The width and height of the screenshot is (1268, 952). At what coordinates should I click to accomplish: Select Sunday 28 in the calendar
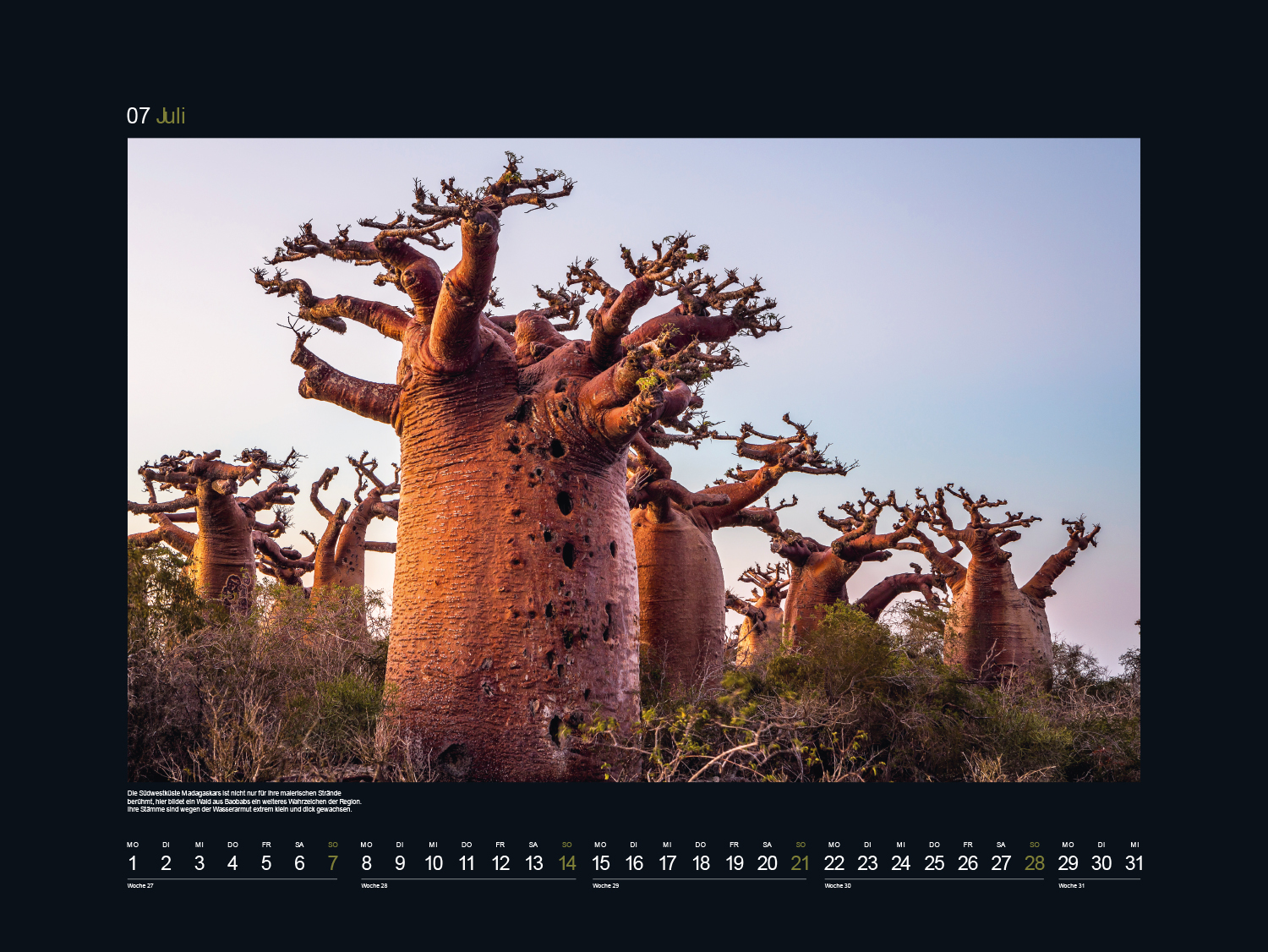pyautogui.click(x=1035, y=863)
